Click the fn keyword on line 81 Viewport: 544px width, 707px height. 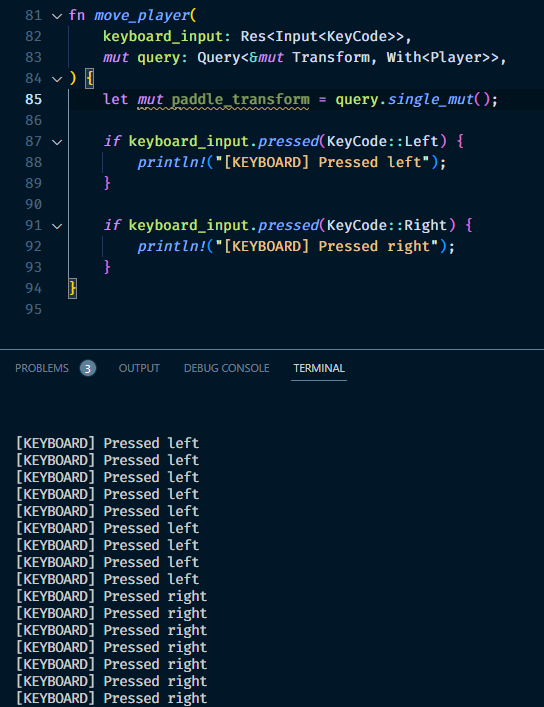click(77, 16)
